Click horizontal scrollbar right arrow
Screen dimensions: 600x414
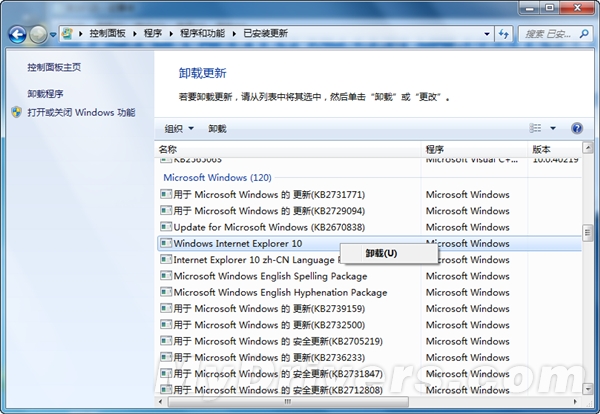(x=575, y=402)
